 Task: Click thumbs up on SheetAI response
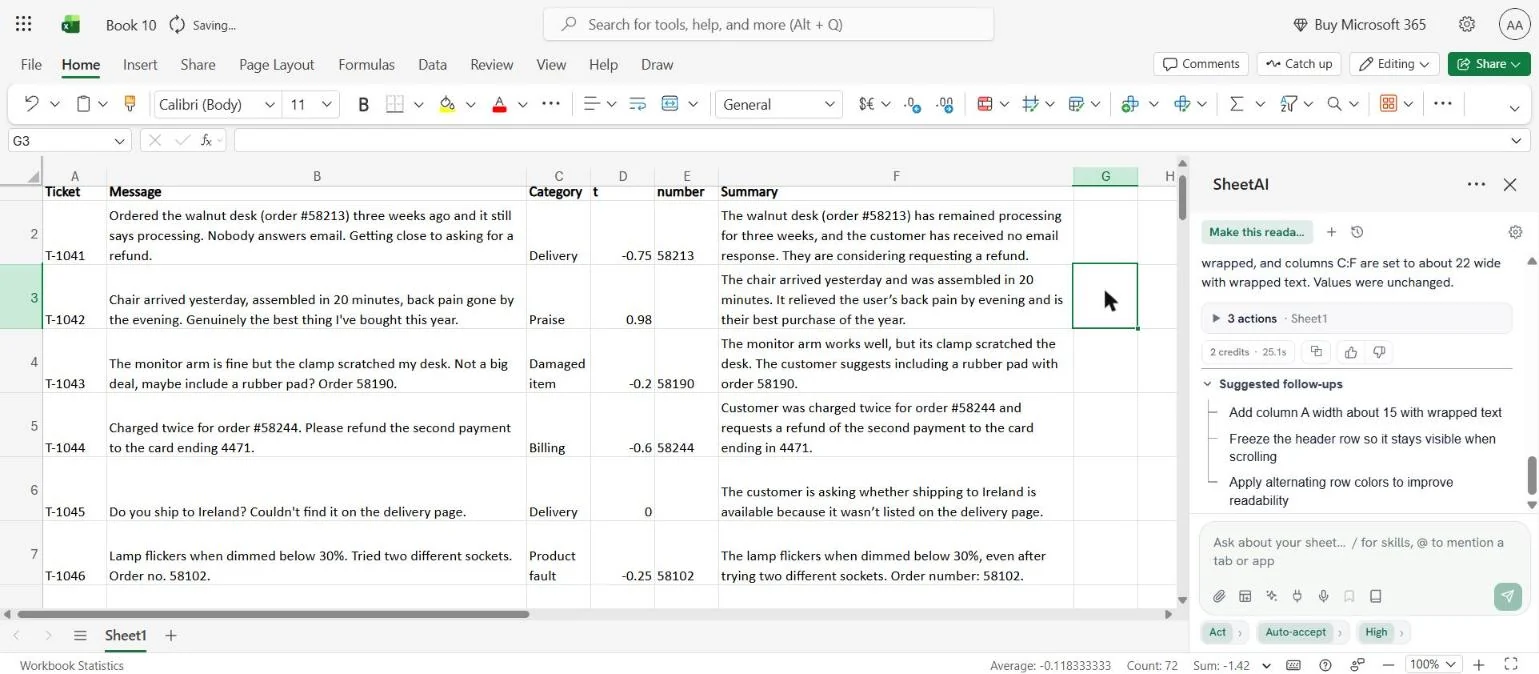coord(1351,352)
